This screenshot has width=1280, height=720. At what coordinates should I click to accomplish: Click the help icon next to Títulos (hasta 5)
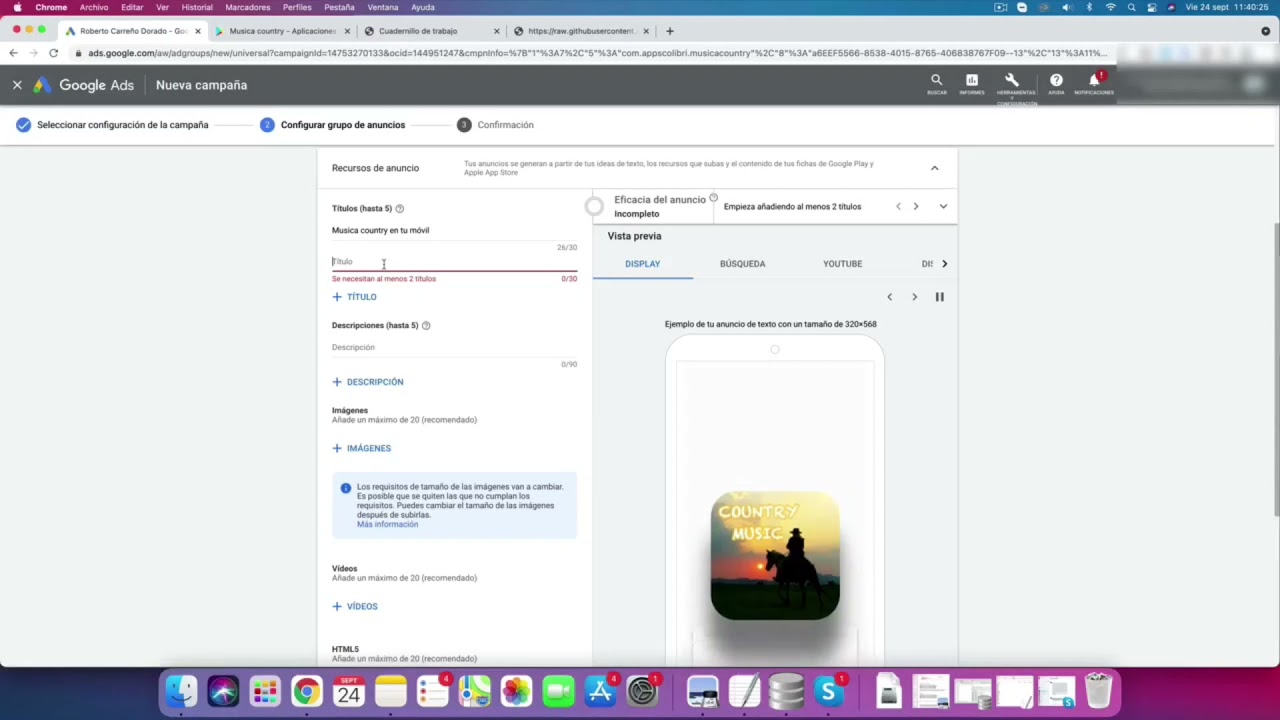399,208
